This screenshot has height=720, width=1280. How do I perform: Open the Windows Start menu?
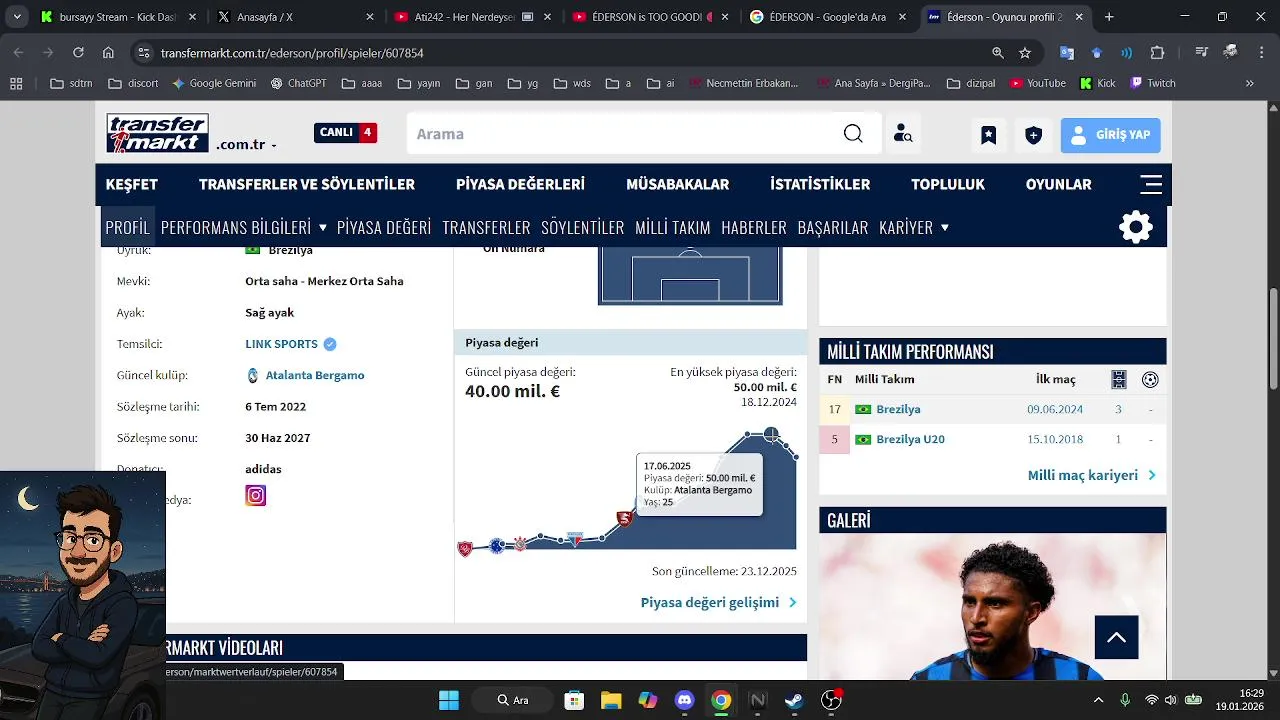tap(449, 700)
